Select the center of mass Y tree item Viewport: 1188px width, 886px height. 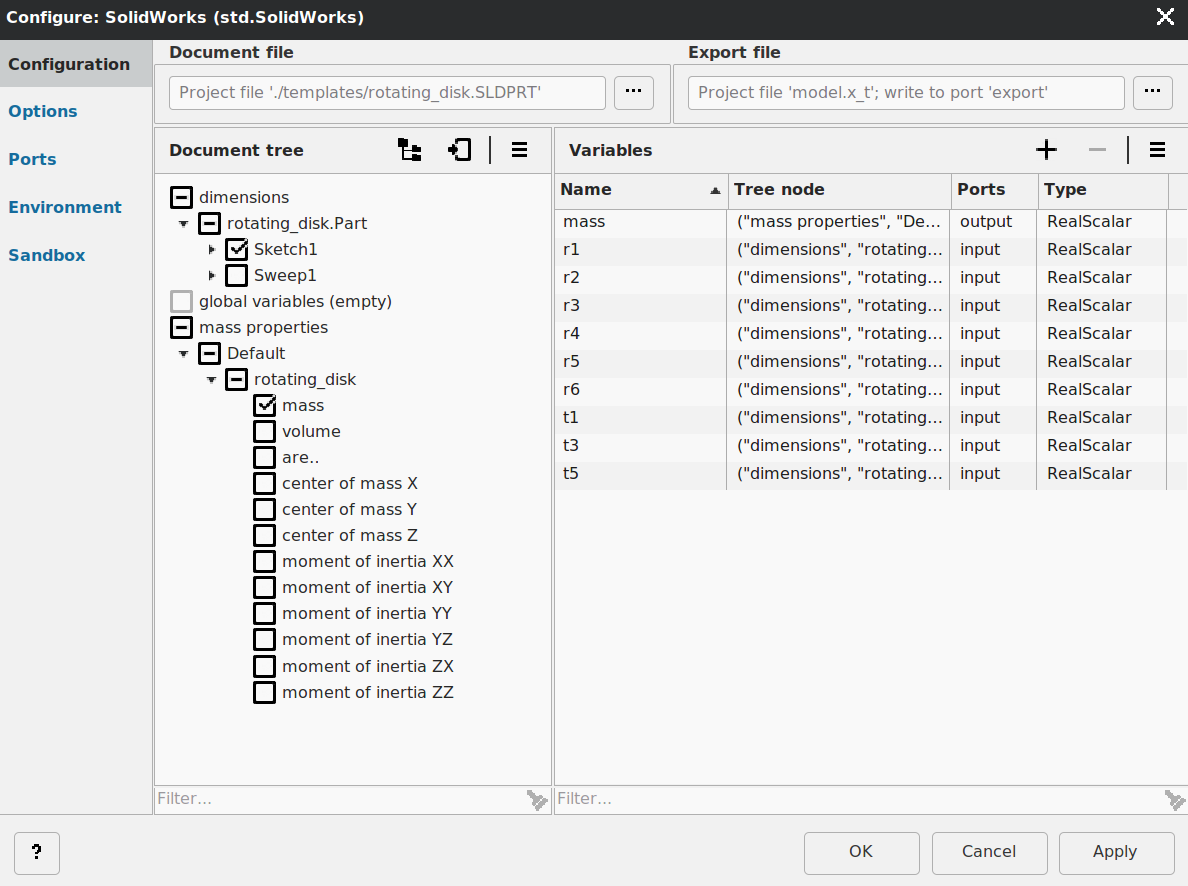click(349, 510)
